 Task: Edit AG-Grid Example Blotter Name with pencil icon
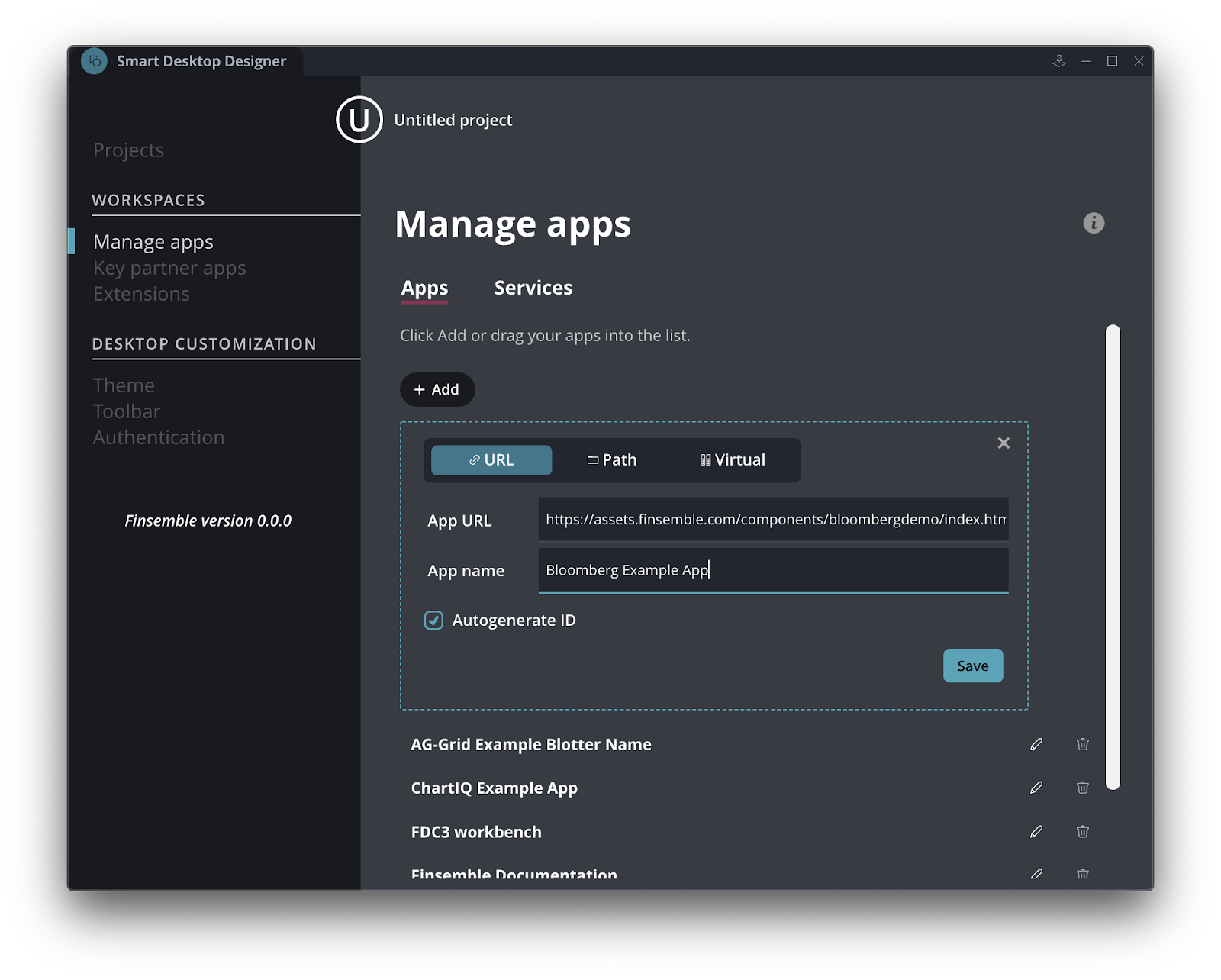(x=1036, y=744)
